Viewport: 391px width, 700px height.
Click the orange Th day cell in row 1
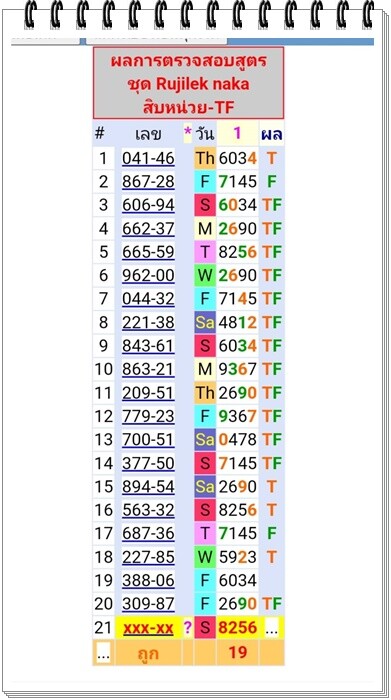pyautogui.click(x=205, y=158)
